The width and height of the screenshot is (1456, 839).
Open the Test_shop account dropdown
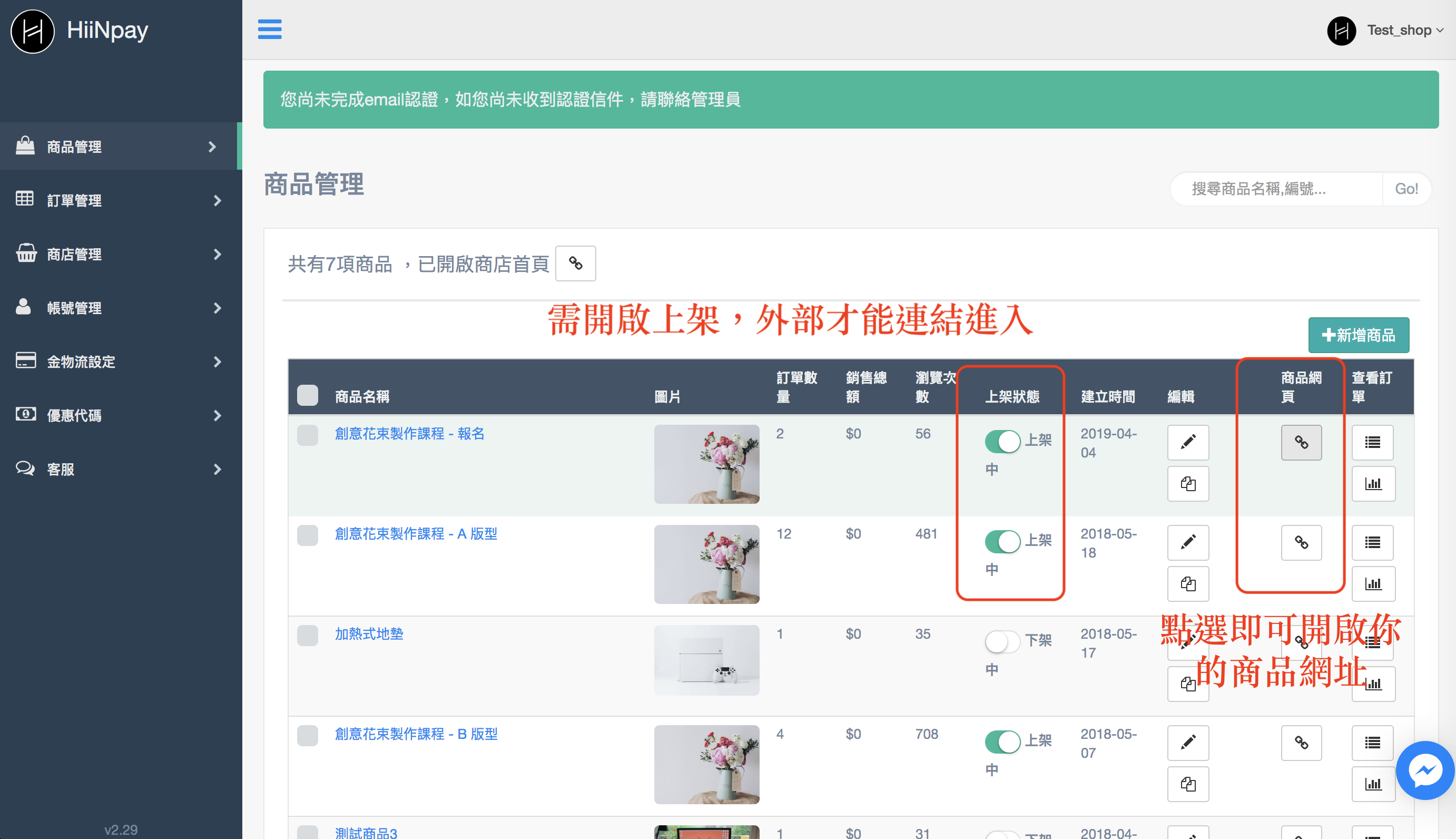pyautogui.click(x=1405, y=31)
